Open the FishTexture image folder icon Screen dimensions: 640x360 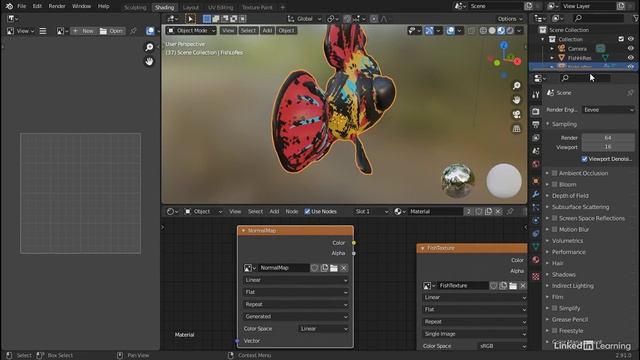point(513,286)
